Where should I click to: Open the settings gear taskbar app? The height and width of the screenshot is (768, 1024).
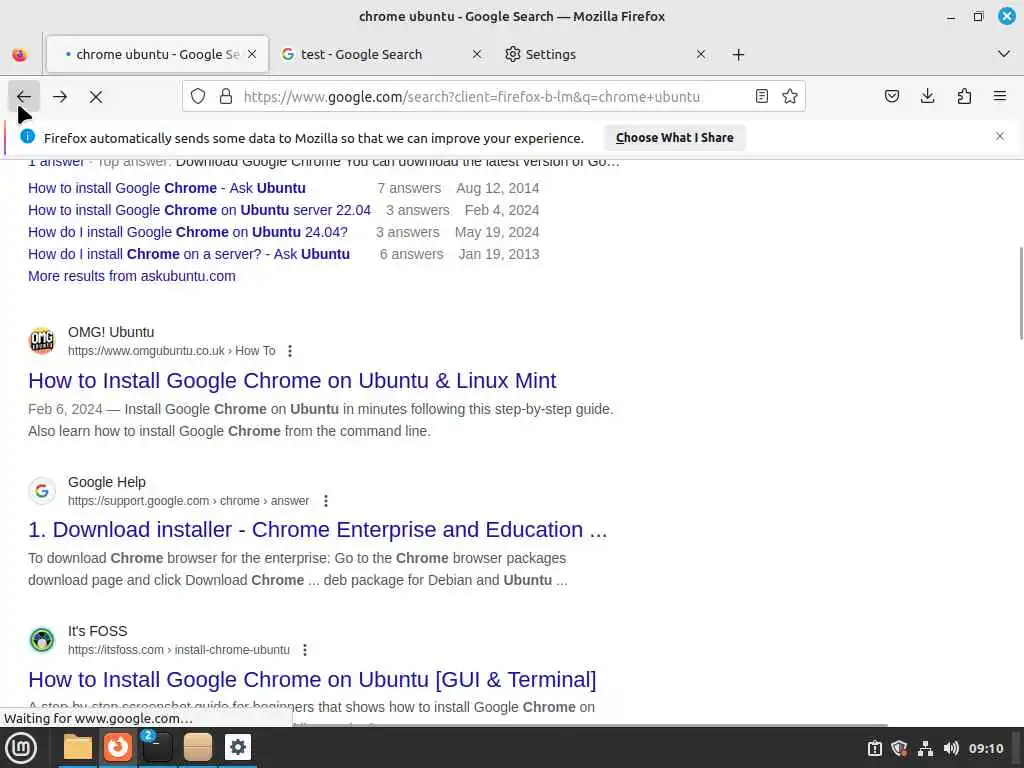(x=238, y=748)
